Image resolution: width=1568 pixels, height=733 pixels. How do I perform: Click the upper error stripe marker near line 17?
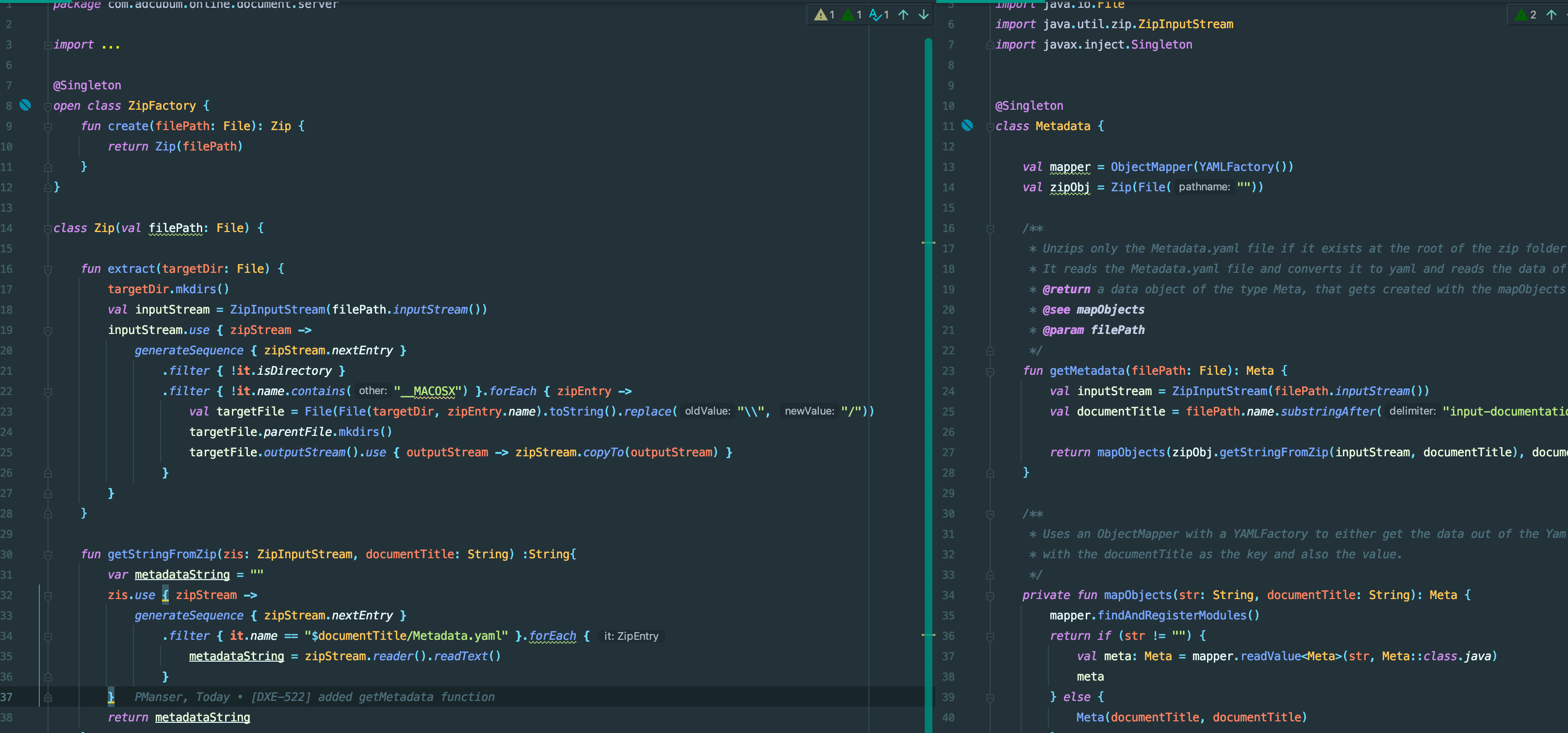point(928,242)
